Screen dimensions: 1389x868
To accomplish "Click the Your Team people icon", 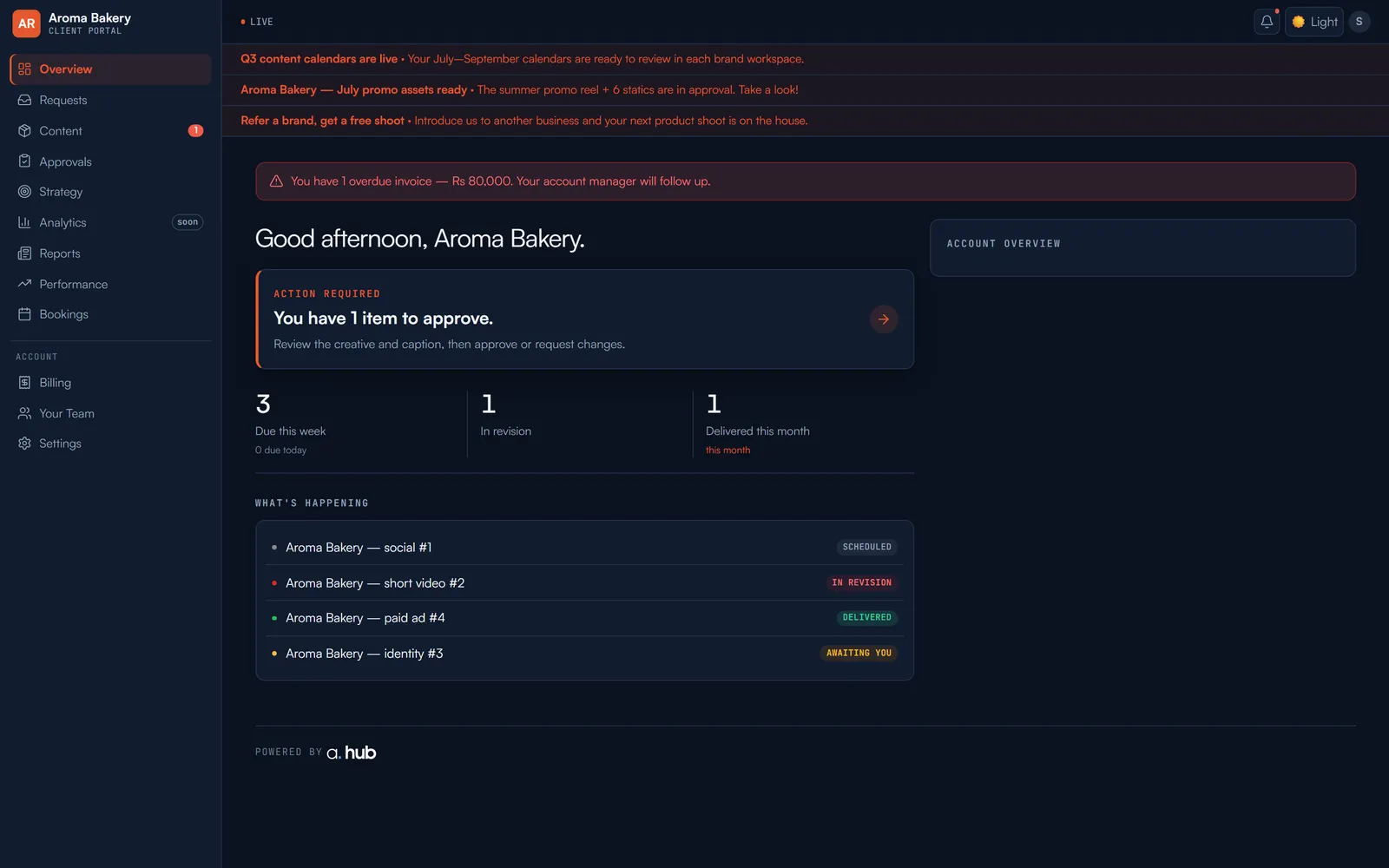I will 24,413.
